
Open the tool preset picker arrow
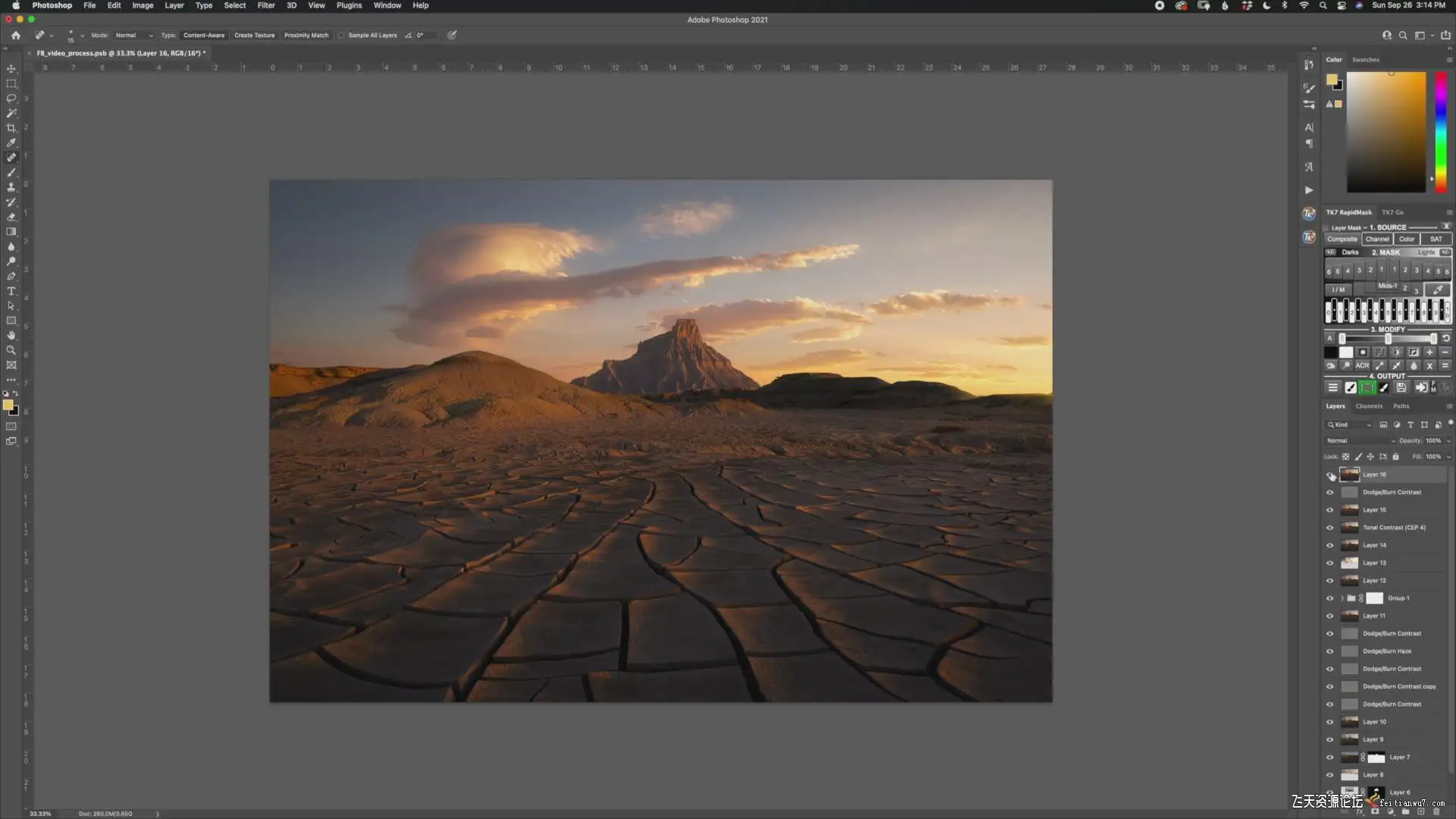pos(52,36)
